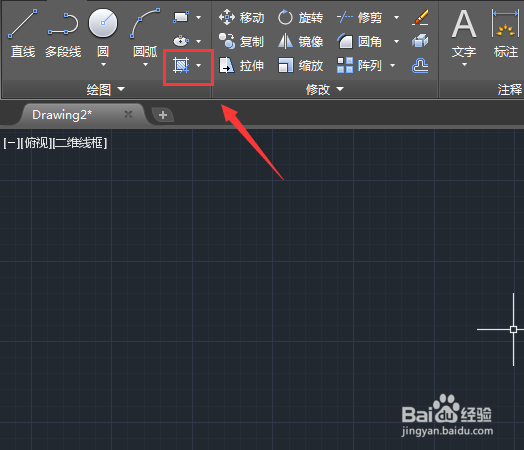Select the Rectangle tool icon
Screen dimensions: 524x450
tap(181, 17)
